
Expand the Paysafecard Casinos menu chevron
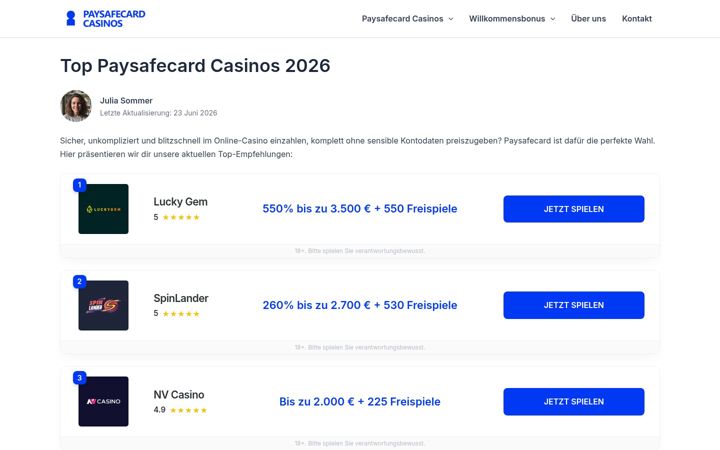[451, 19]
